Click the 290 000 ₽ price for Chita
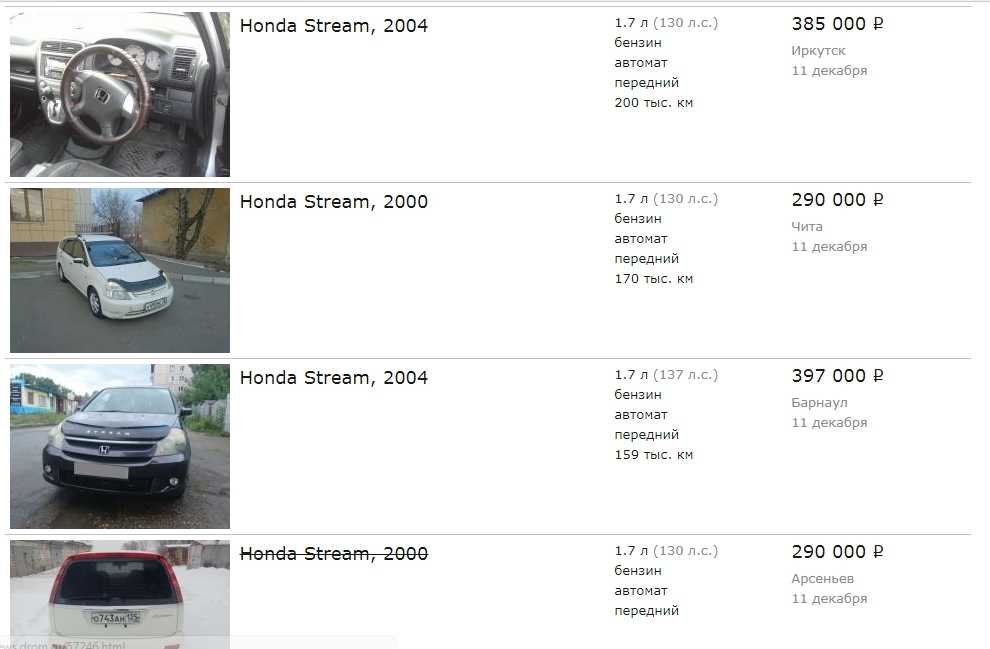This screenshot has width=990, height=649. tap(837, 200)
